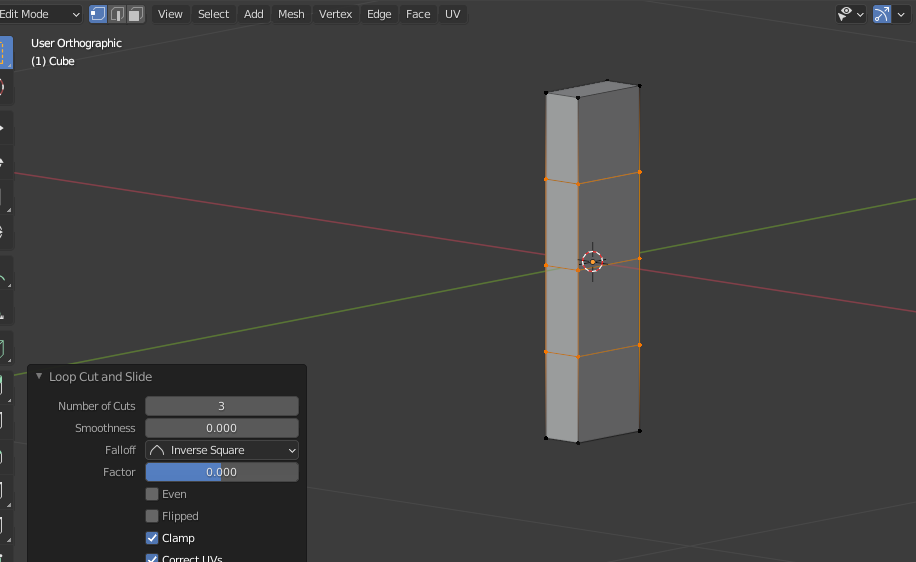Open the Edge menu
The width and height of the screenshot is (916, 562).
tap(379, 14)
